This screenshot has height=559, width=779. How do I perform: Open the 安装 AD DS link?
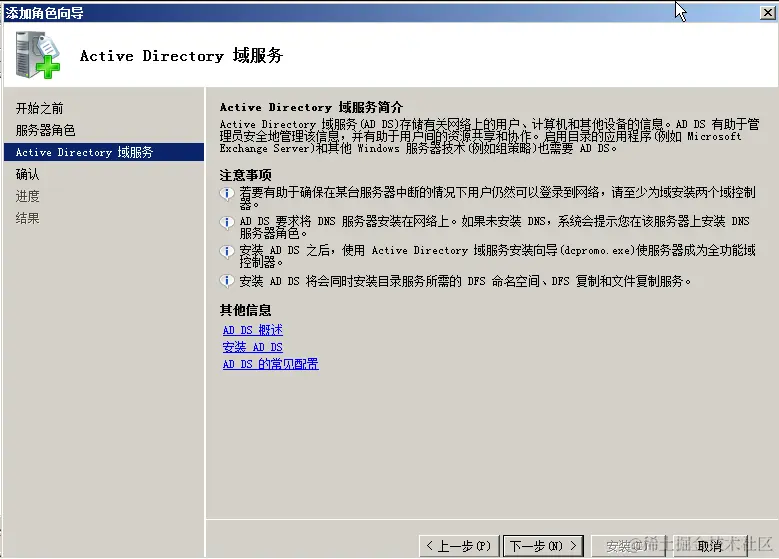pos(252,347)
